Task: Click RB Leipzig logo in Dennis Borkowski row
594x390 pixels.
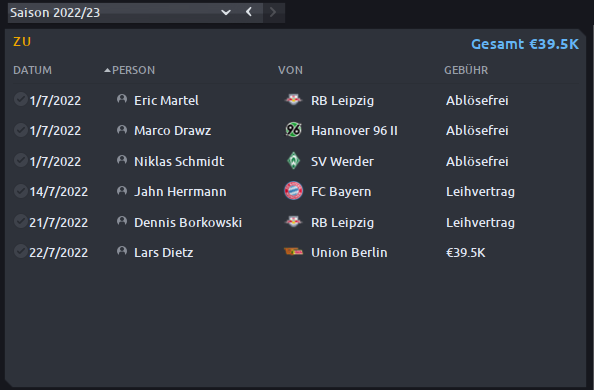Action: [293, 221]
